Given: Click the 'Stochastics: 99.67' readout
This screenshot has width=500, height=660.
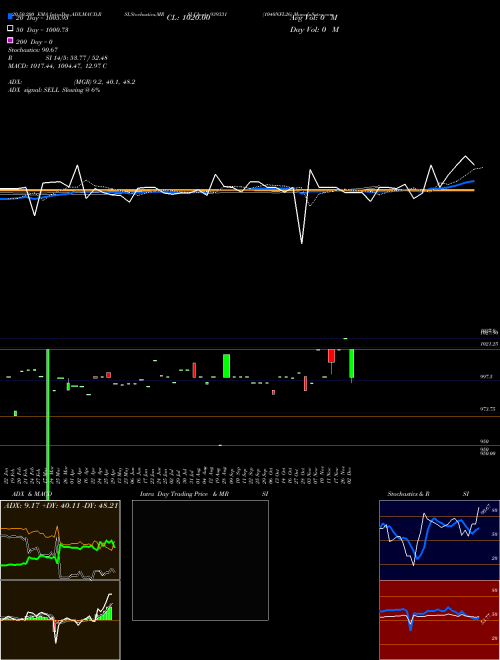Looking at the screenshot, I should pyautogui.click(x=33, y=50).
